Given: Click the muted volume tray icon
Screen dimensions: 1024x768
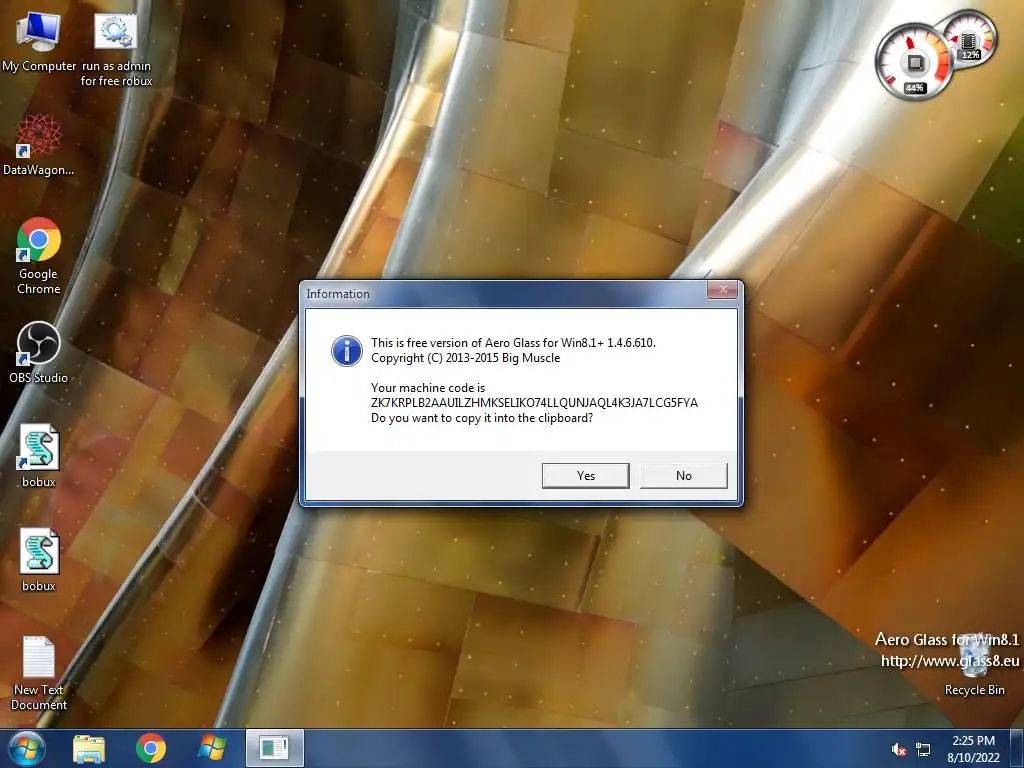Looking at the screenshot, I should click(899, 749).
